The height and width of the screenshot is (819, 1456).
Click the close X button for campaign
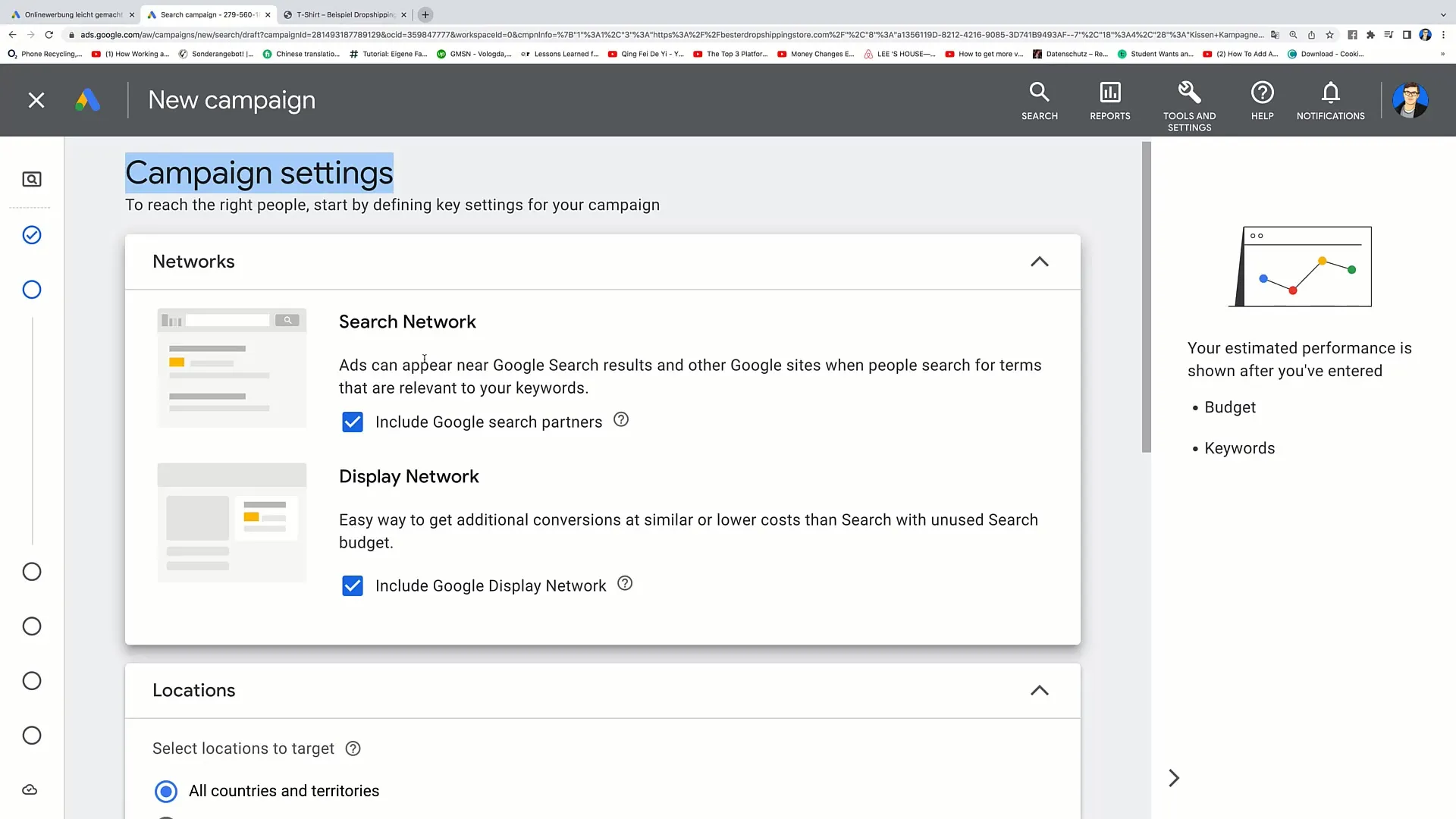click(37, 99)
